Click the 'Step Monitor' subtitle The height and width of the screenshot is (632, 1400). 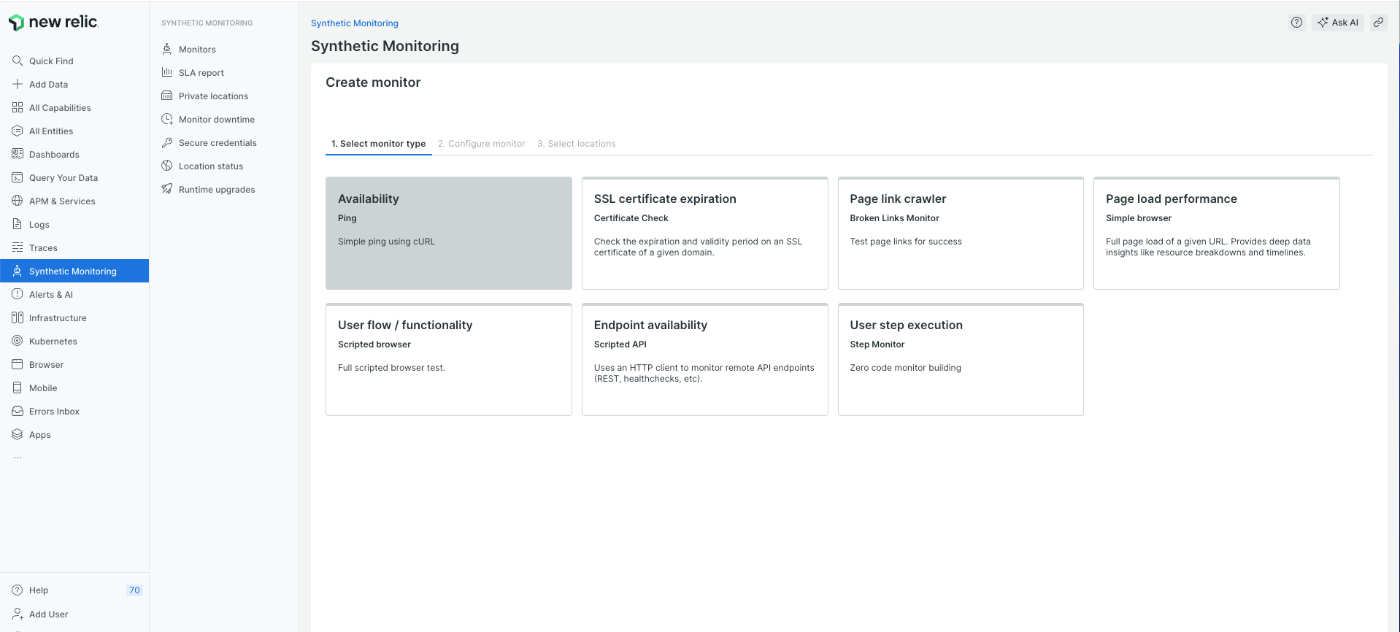click(877, 344)
